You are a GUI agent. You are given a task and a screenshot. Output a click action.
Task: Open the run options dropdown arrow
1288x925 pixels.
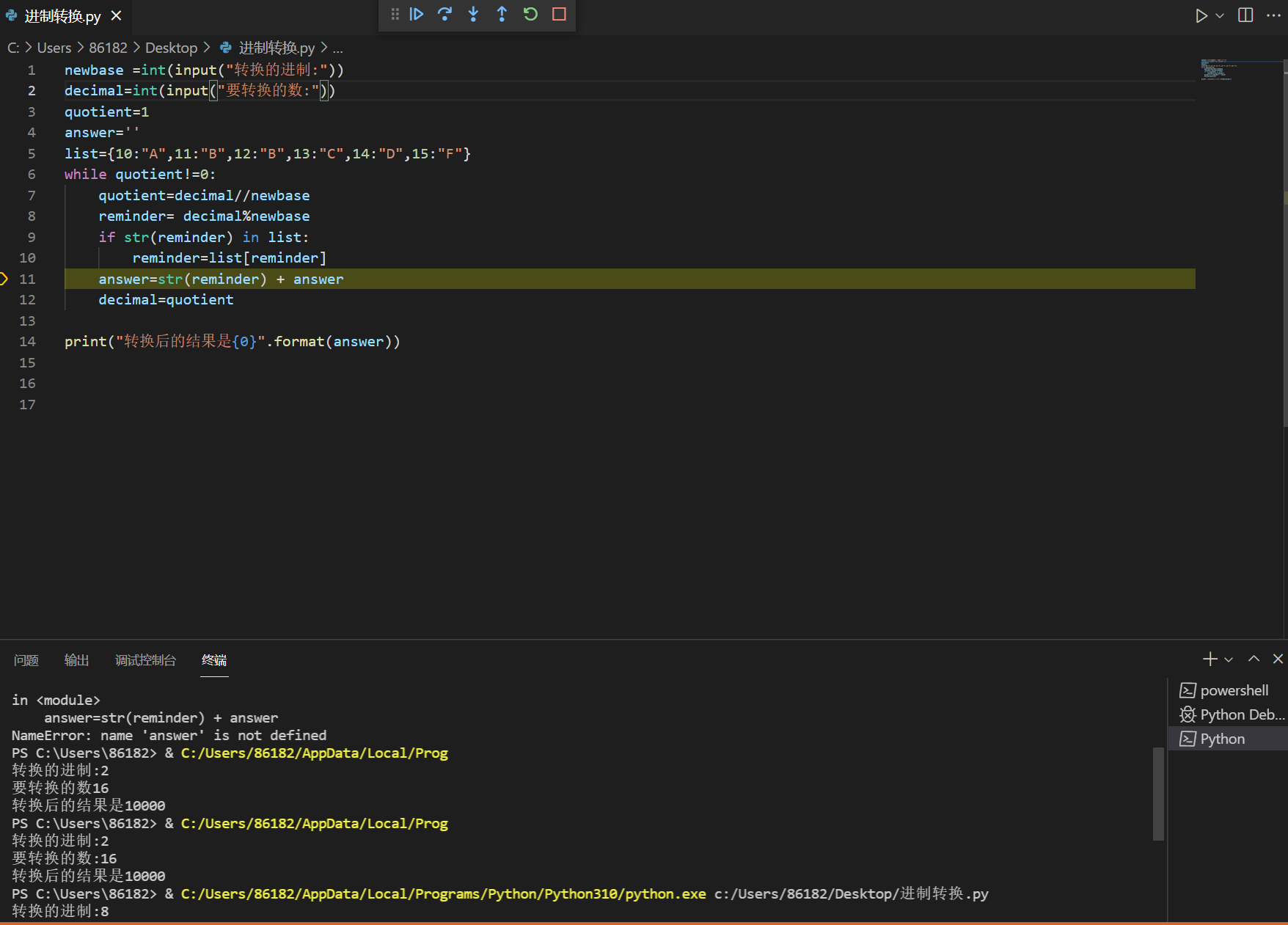click(x=1220, y=15)
